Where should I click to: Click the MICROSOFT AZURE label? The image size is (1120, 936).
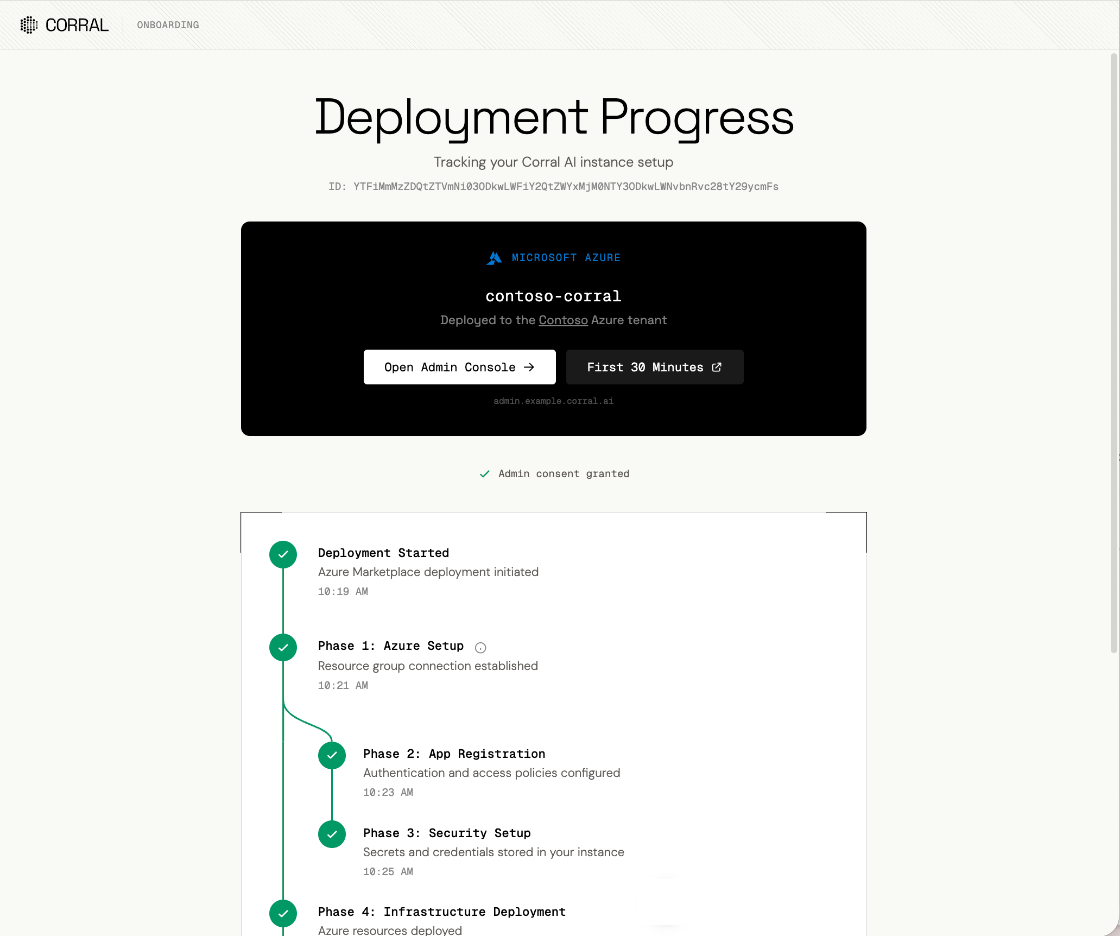(566, 258)
